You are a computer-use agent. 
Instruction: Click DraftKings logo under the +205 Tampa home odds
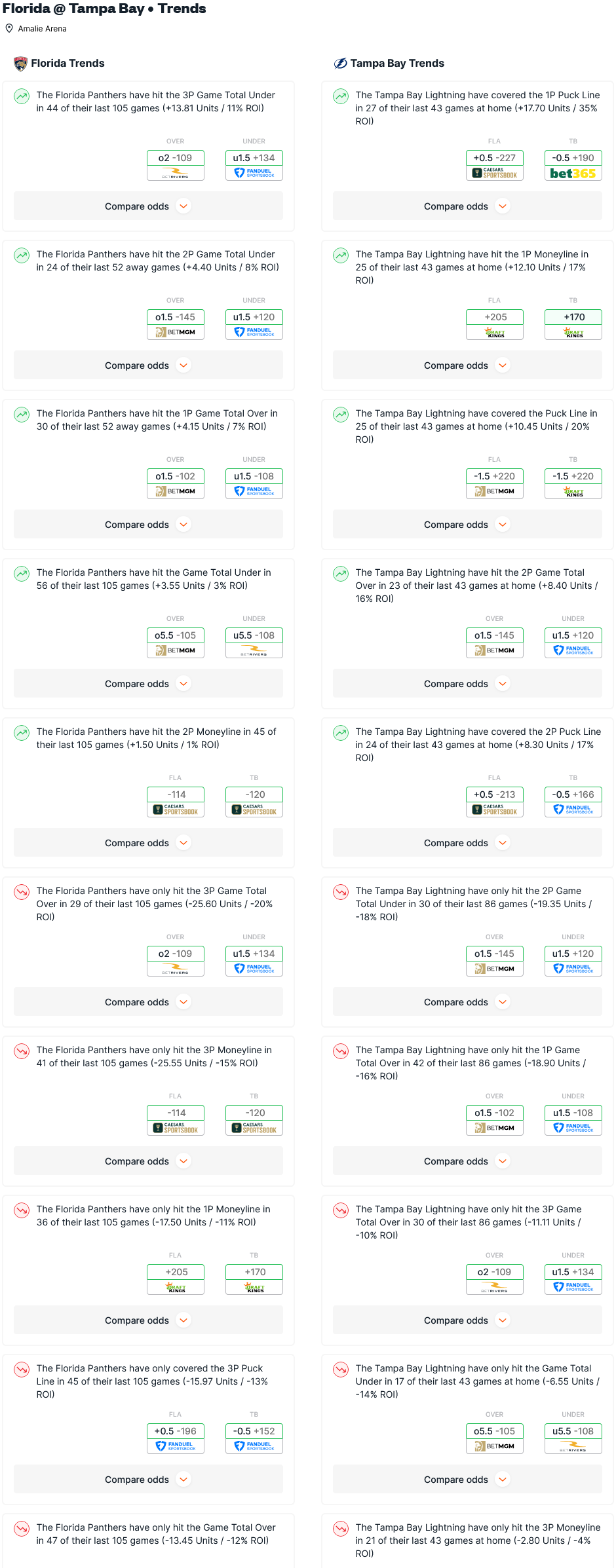pyautogui.click(x=495, y=333)
